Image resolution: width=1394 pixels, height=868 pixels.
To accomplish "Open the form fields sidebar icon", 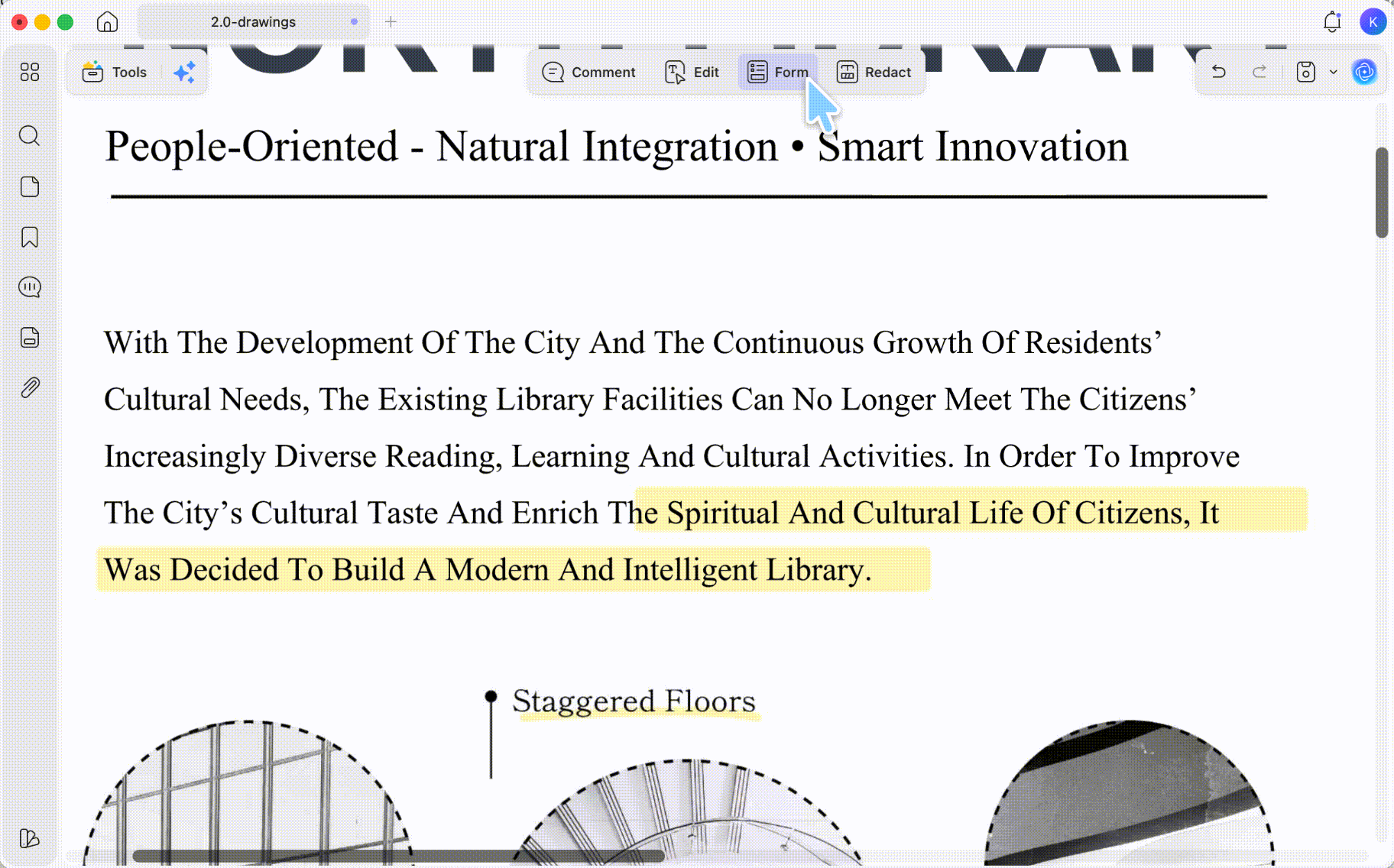I will click(30, 338).
